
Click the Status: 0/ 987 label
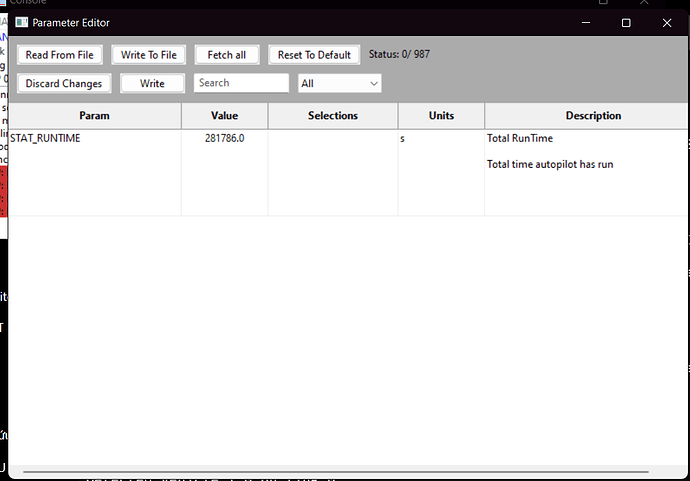pyautogui.click(x=399, y=54)
